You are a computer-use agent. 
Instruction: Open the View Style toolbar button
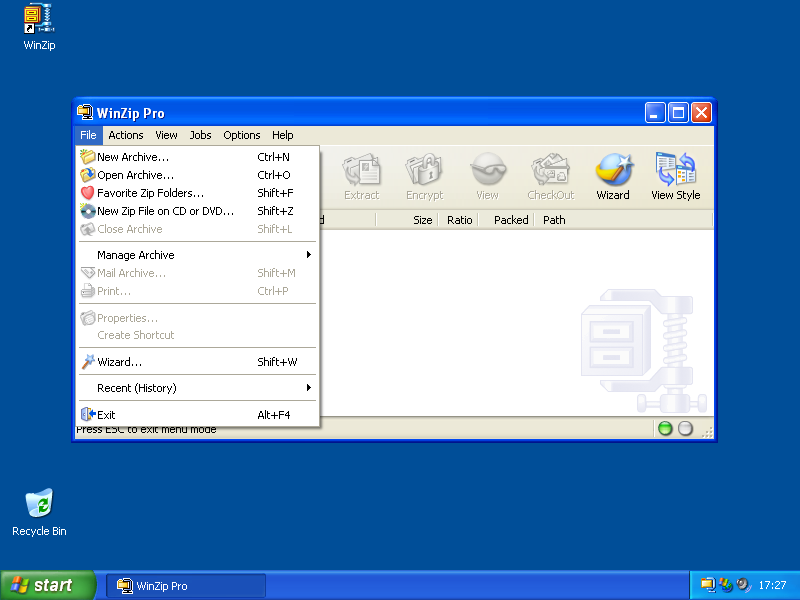pyautogui.click(x=675, y=177)
